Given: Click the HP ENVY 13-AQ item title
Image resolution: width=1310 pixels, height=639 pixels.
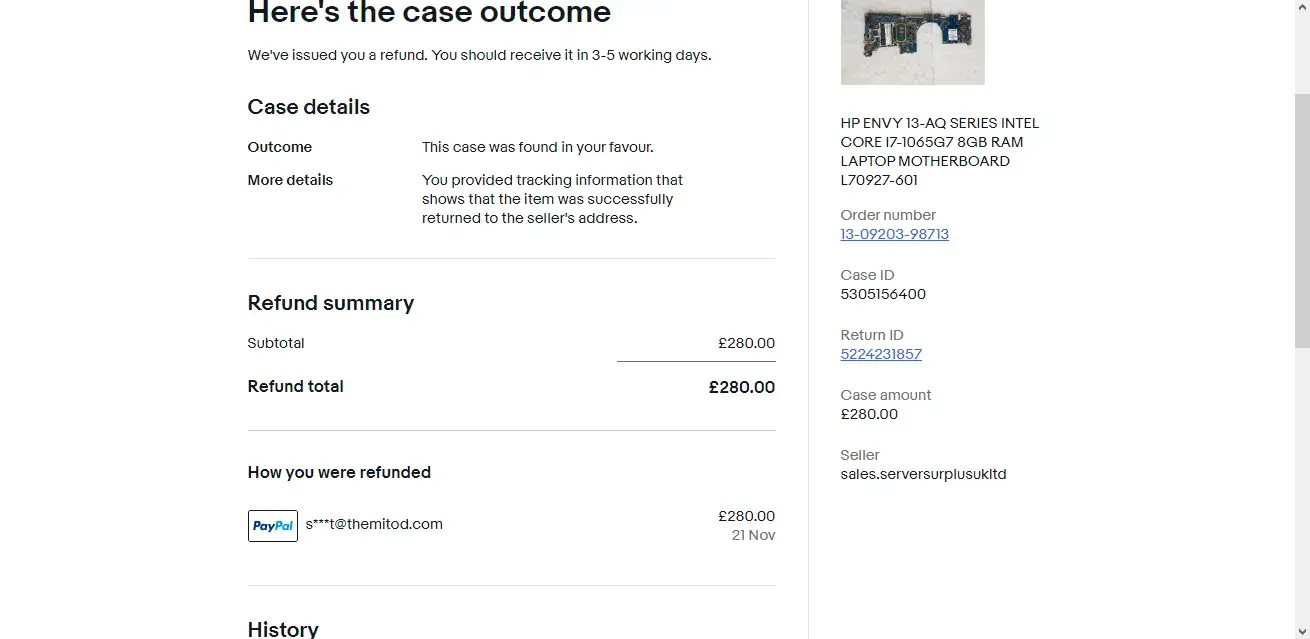Looking at the screenshot, I should [939, 151].
